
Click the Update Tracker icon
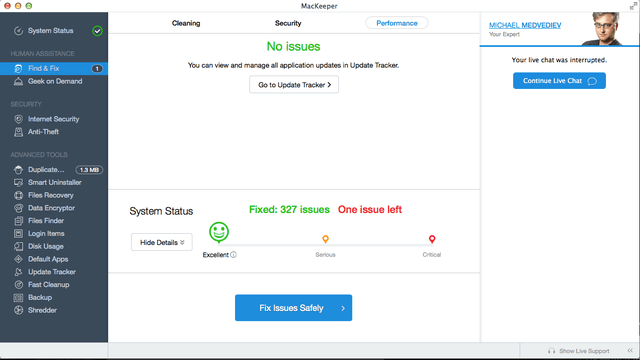pos(18,272)
